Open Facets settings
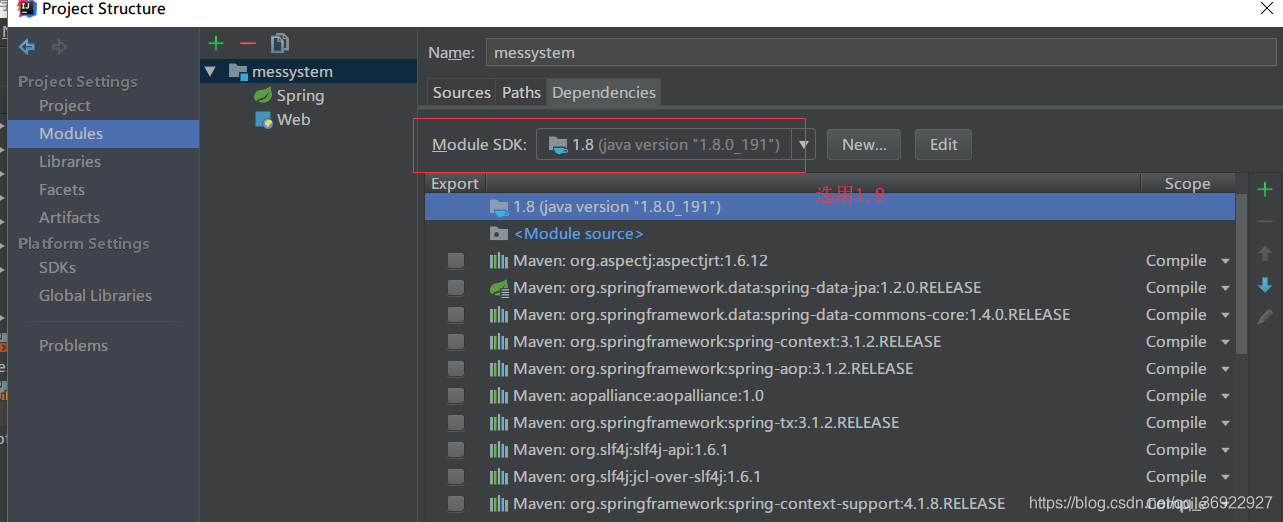Viewport: 1283px width, 522px height. pyautogui.click(x=62, y=189)
